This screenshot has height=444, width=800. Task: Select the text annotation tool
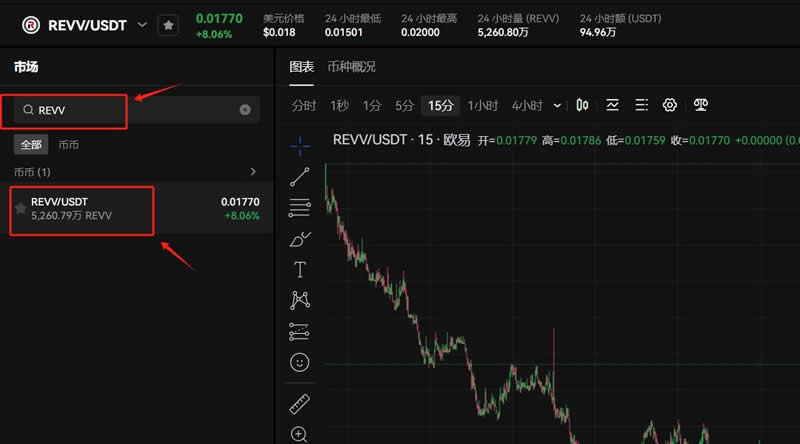(299, 270)
